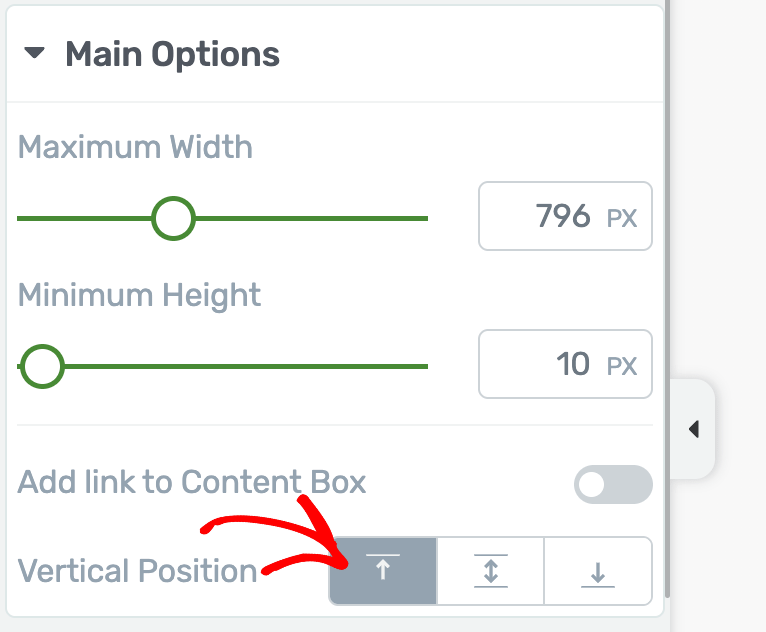Click the Maximum Width slider handle
This screenshot has width=766, height=632.
tap(173, 218)
